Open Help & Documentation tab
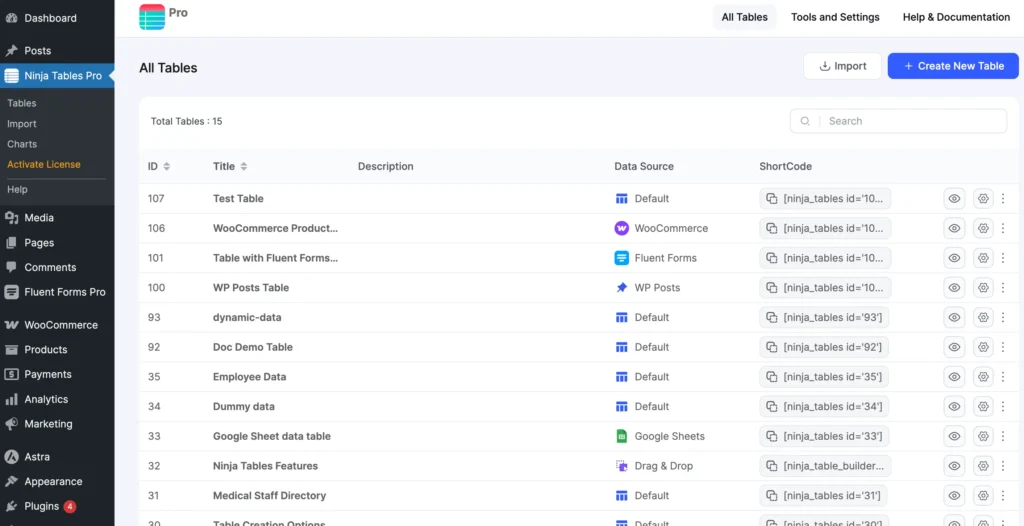1024x526 pixels. [x=956, y=17]
